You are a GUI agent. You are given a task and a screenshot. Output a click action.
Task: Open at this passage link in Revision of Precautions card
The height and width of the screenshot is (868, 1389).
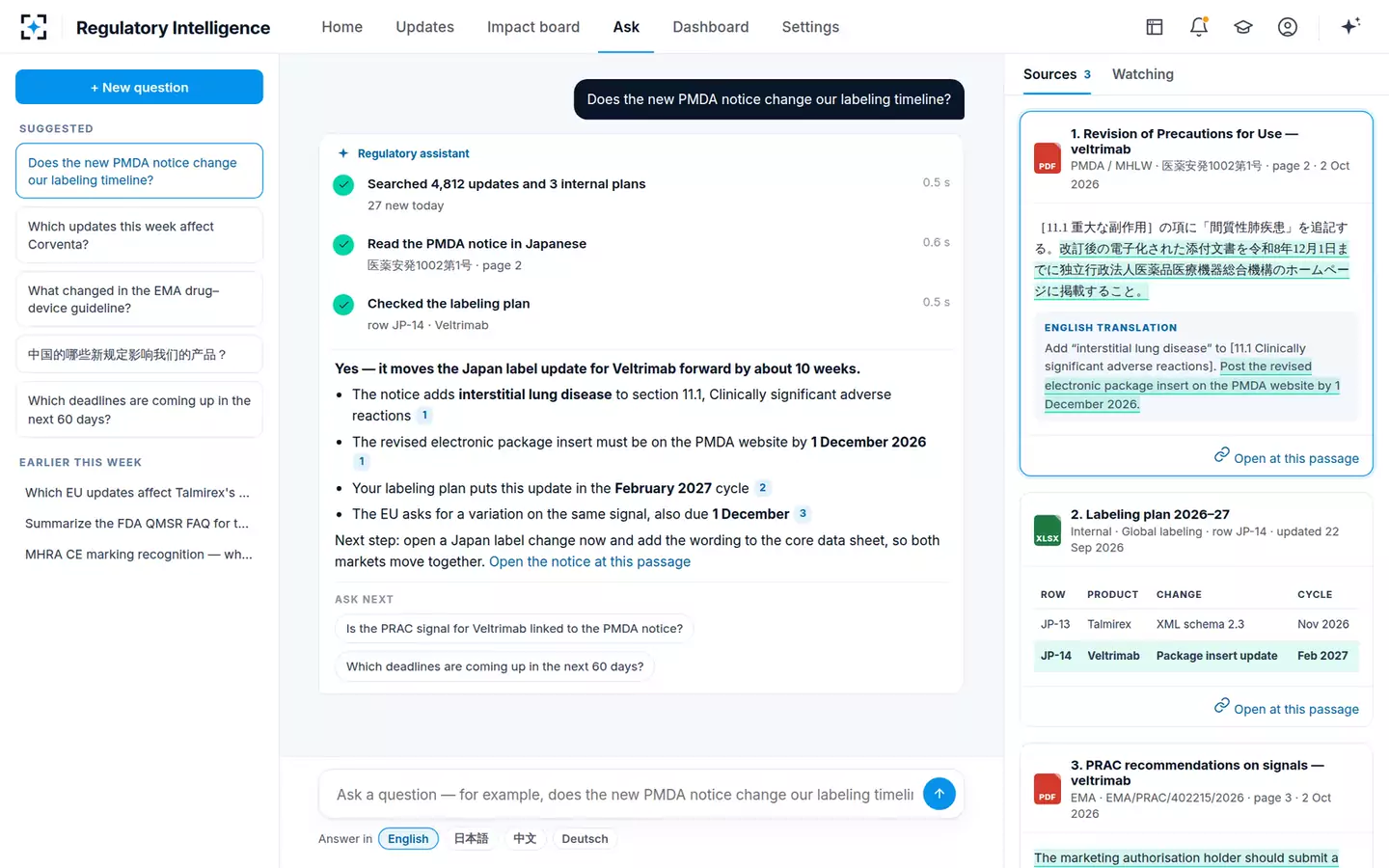[1287, 457]
